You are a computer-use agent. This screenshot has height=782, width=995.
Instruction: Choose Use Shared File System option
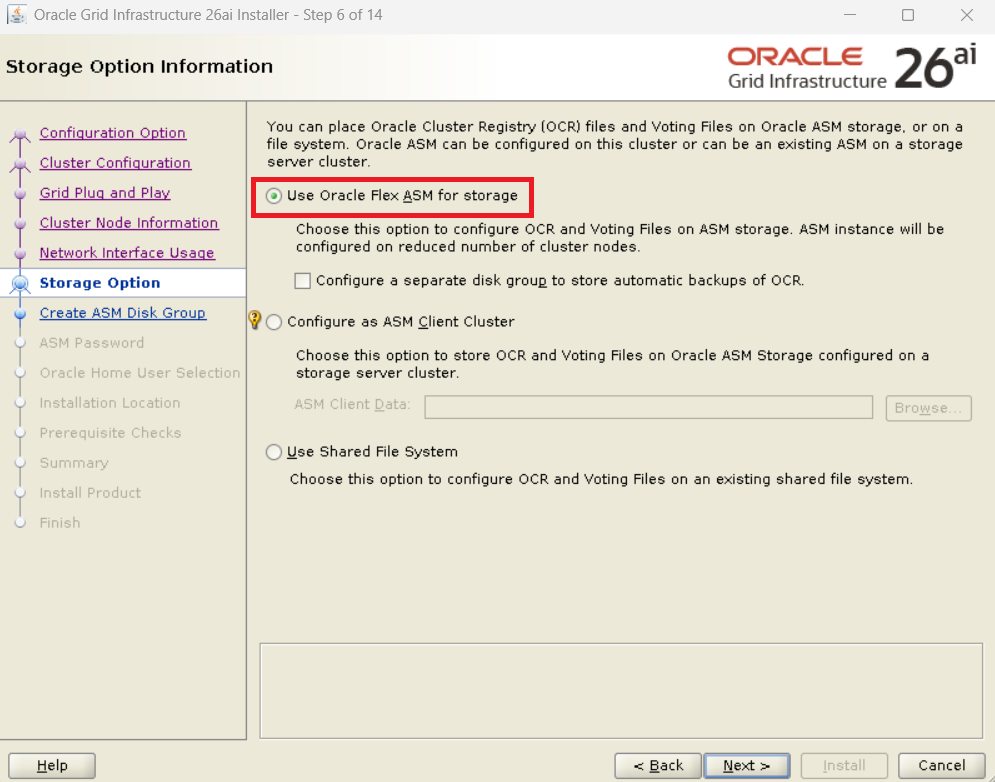[274, 452]
